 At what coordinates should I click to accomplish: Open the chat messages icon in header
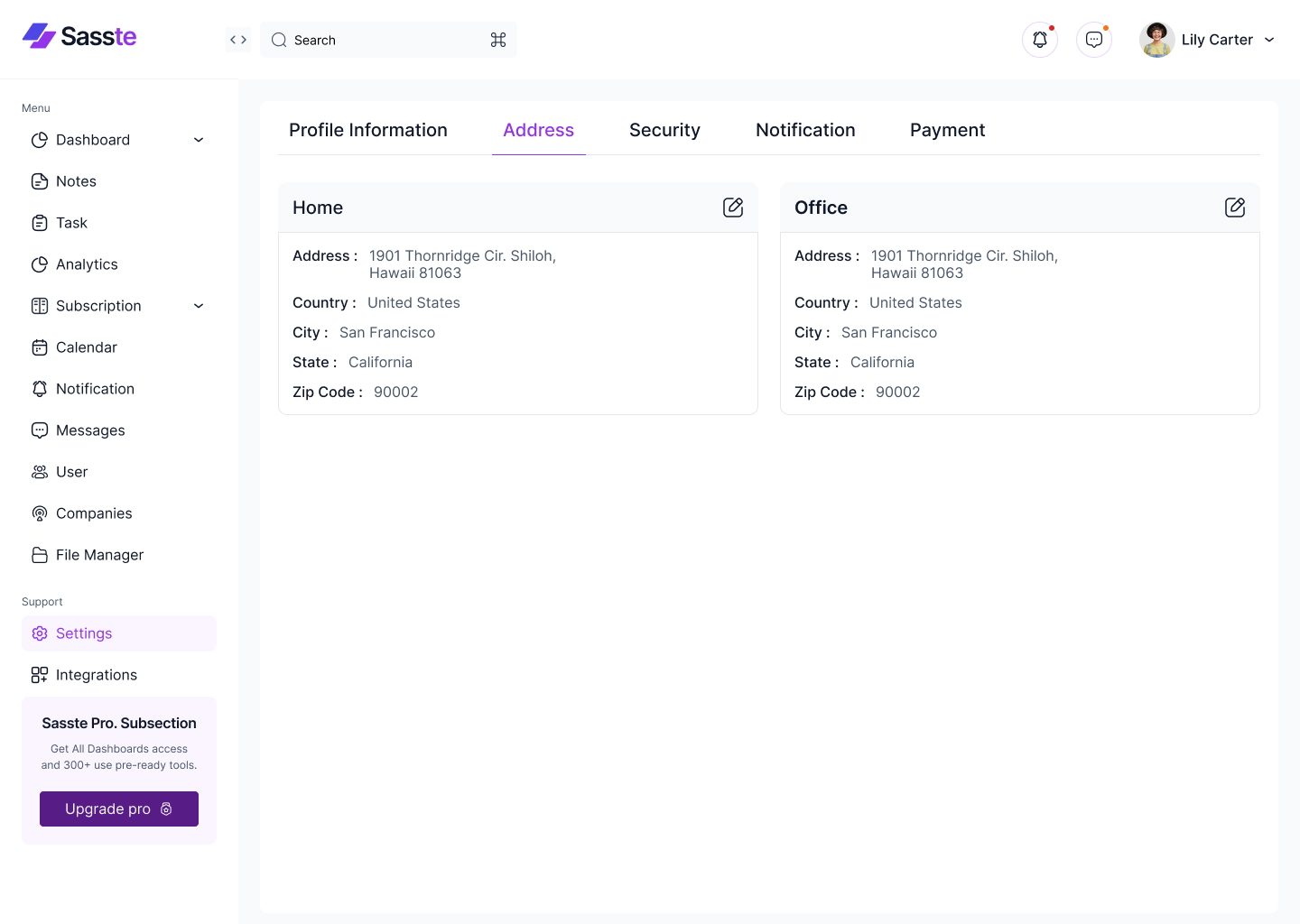click(1093, 39)
